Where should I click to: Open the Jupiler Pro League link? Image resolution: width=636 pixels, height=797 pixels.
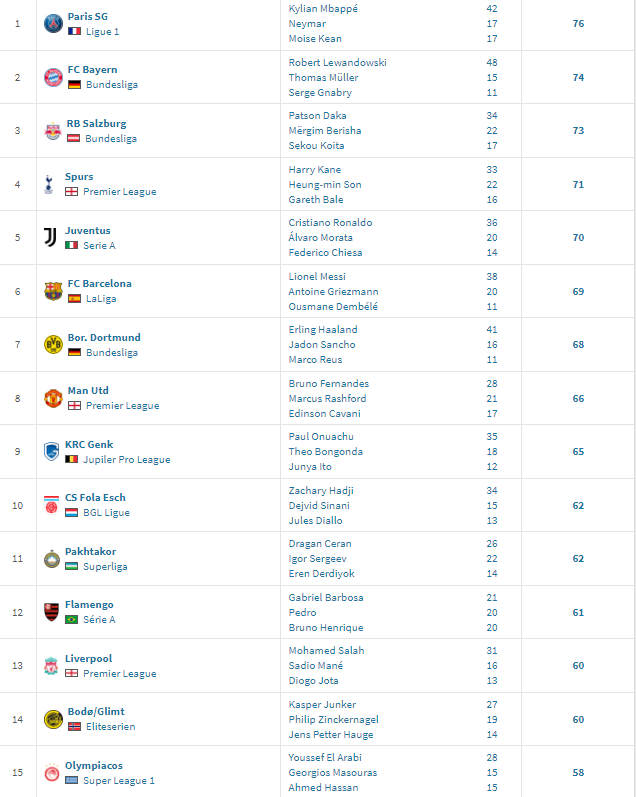(127, 459)
